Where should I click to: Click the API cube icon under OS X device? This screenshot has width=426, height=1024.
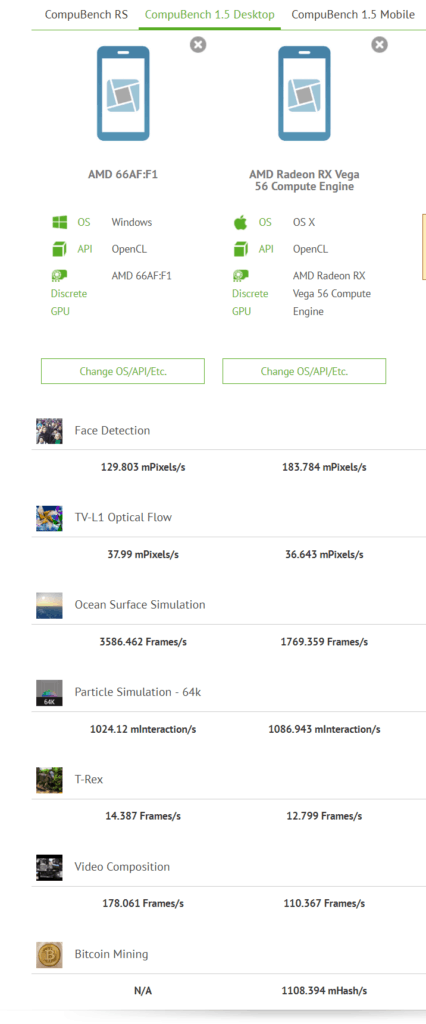241,249
